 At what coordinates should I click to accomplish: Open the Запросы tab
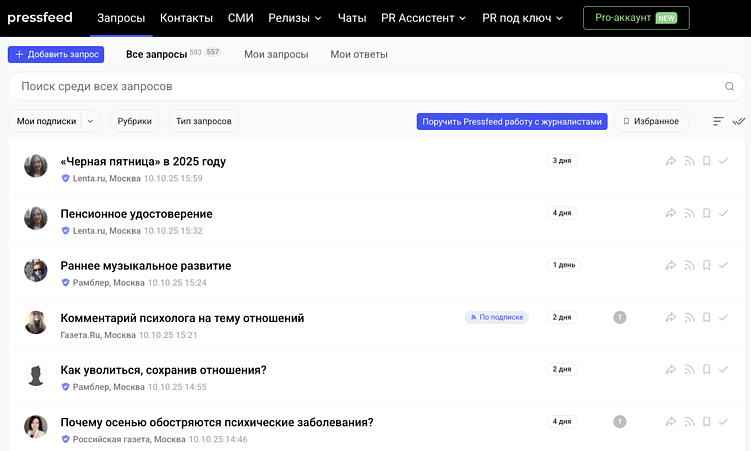[121, 18]
